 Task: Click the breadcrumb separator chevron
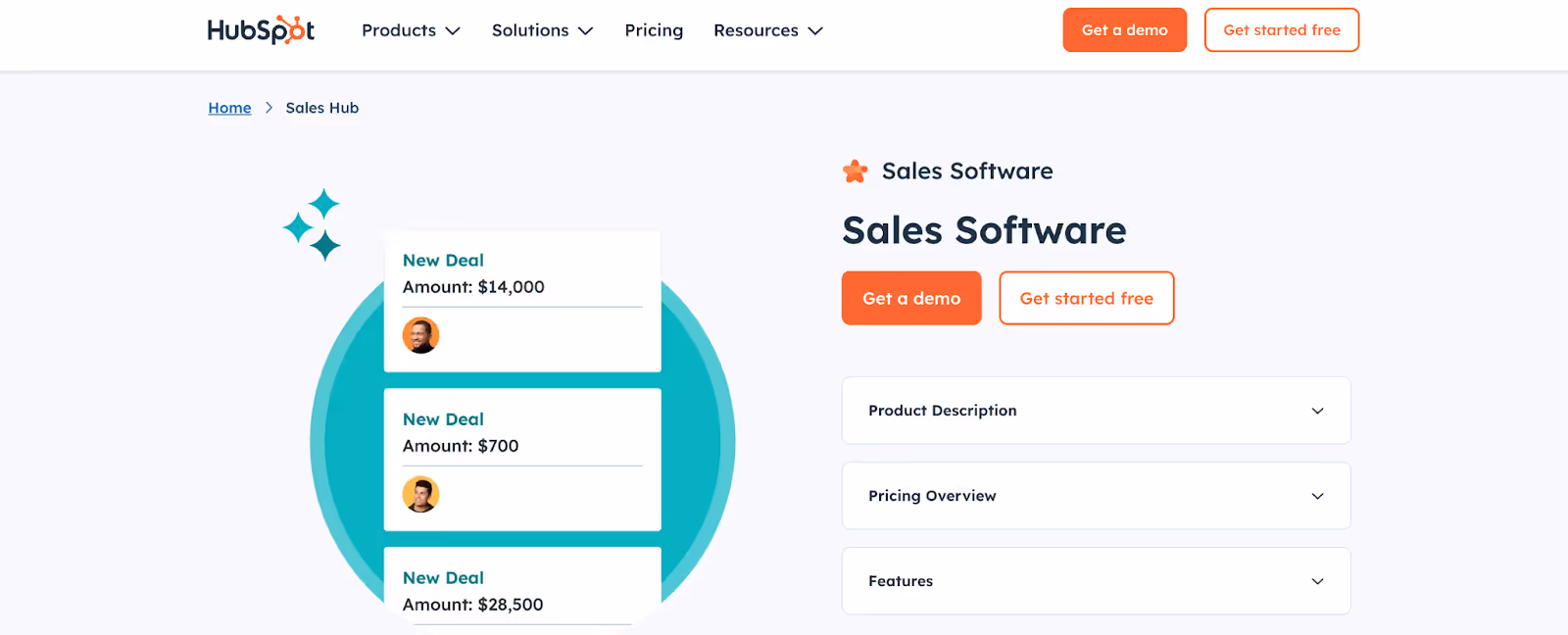point(269,108)
